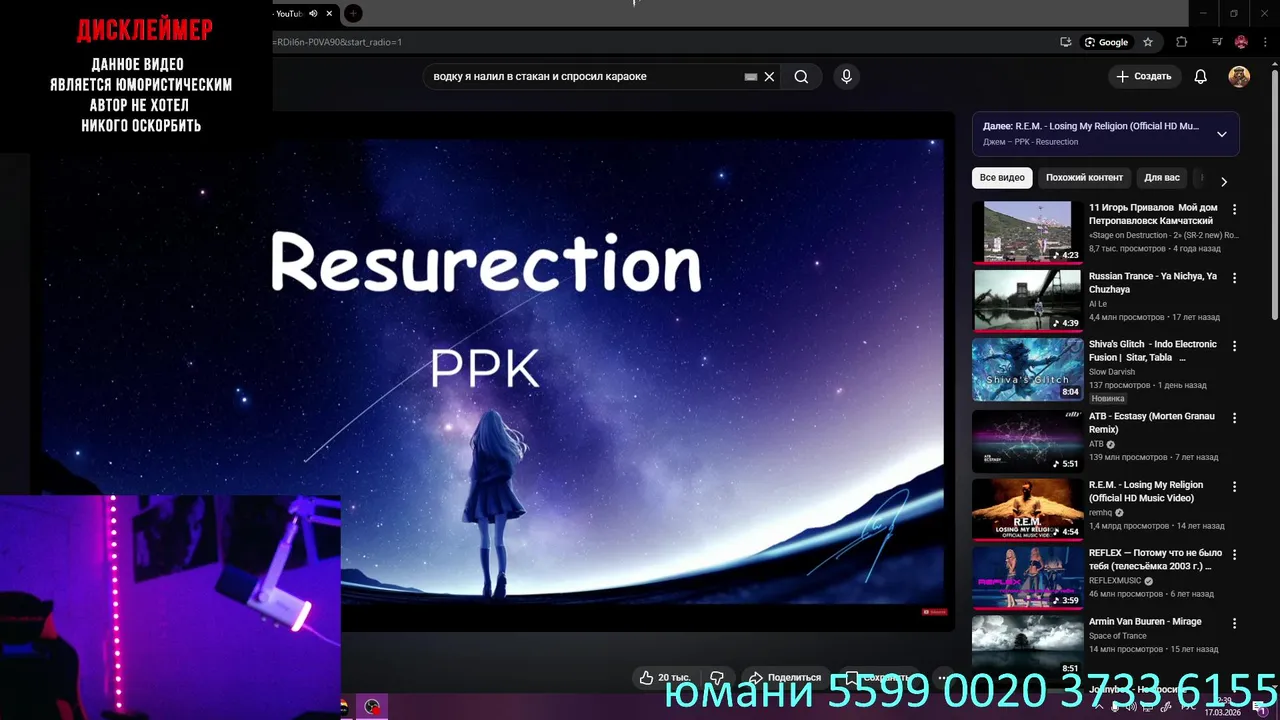Open options menu for Armin Van Buuren Mirage

[1234, 623]
